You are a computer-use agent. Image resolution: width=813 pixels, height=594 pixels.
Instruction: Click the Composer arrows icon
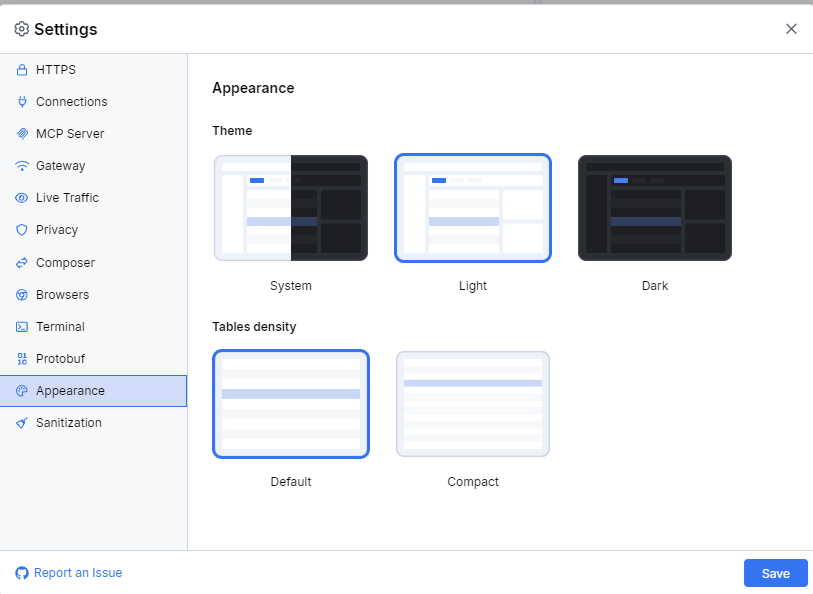coord(19,262)
